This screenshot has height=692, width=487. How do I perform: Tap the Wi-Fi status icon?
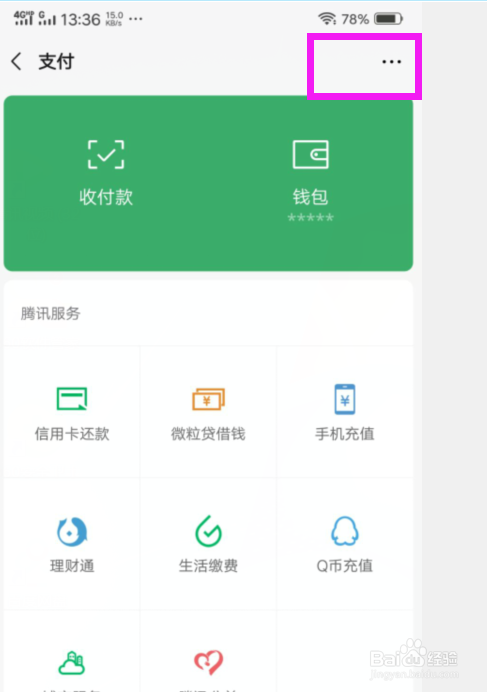(x=327, y=19)
